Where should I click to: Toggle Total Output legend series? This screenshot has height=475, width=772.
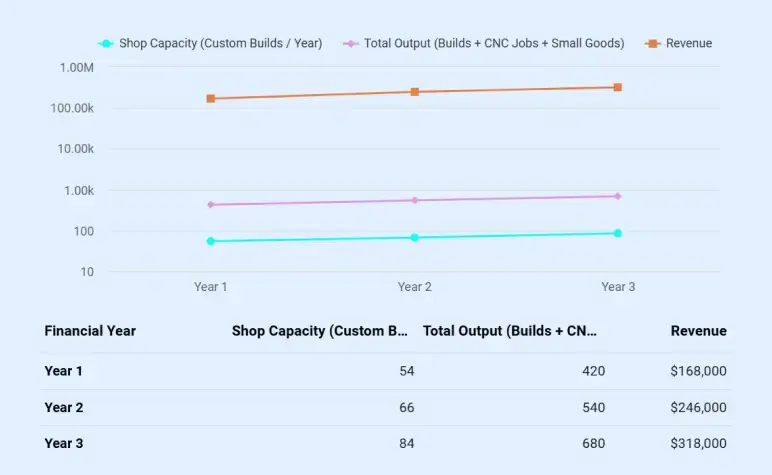484,44
